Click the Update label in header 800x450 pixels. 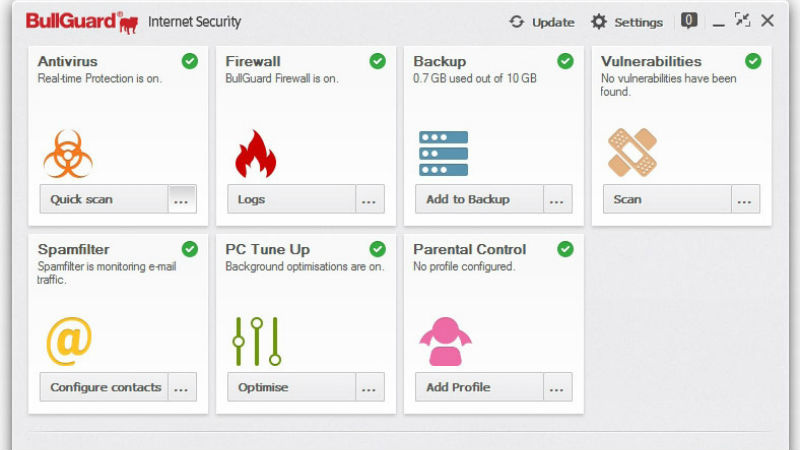(553, 22)
